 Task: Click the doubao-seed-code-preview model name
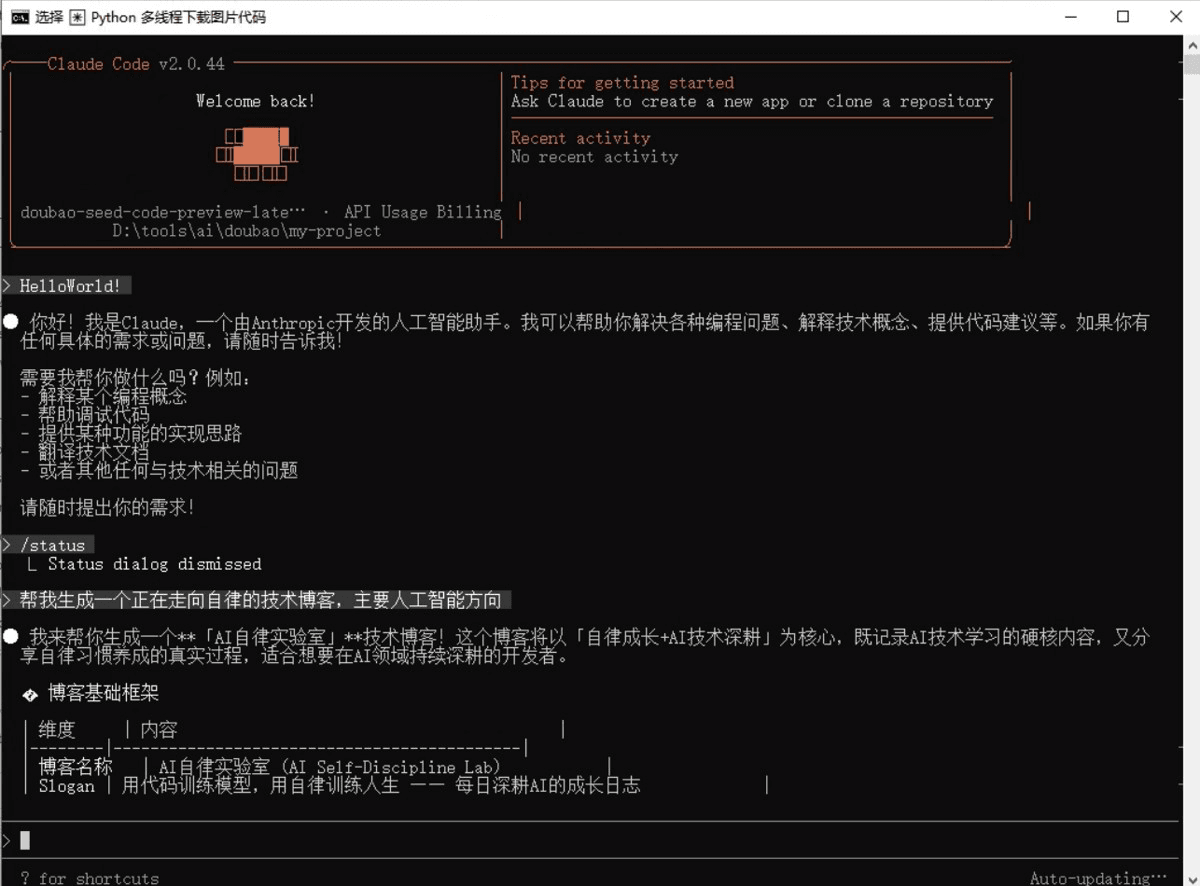click(163, 212)
